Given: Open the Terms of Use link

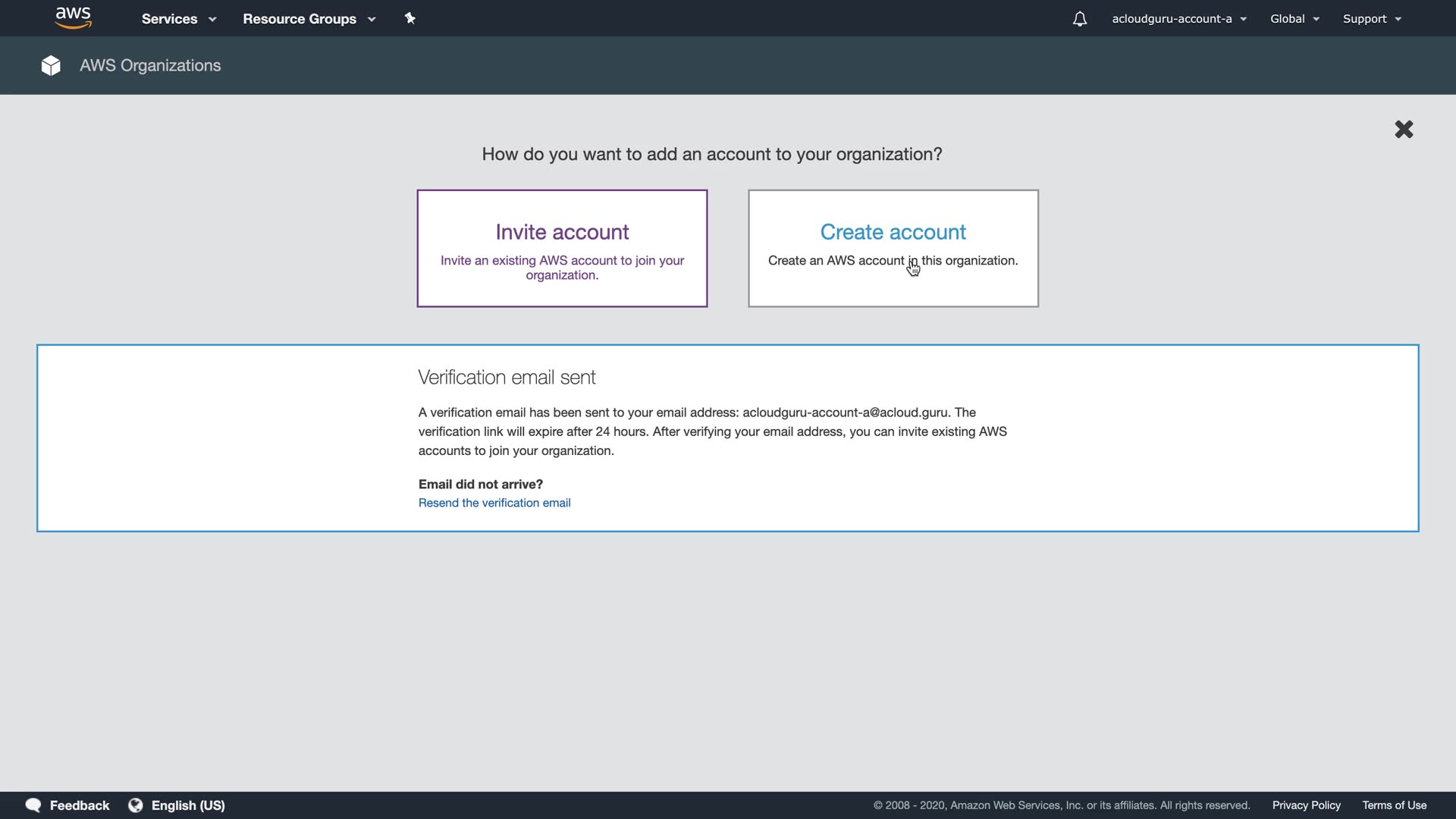Looking at the screenshot, I should (x=1394, y=805).
